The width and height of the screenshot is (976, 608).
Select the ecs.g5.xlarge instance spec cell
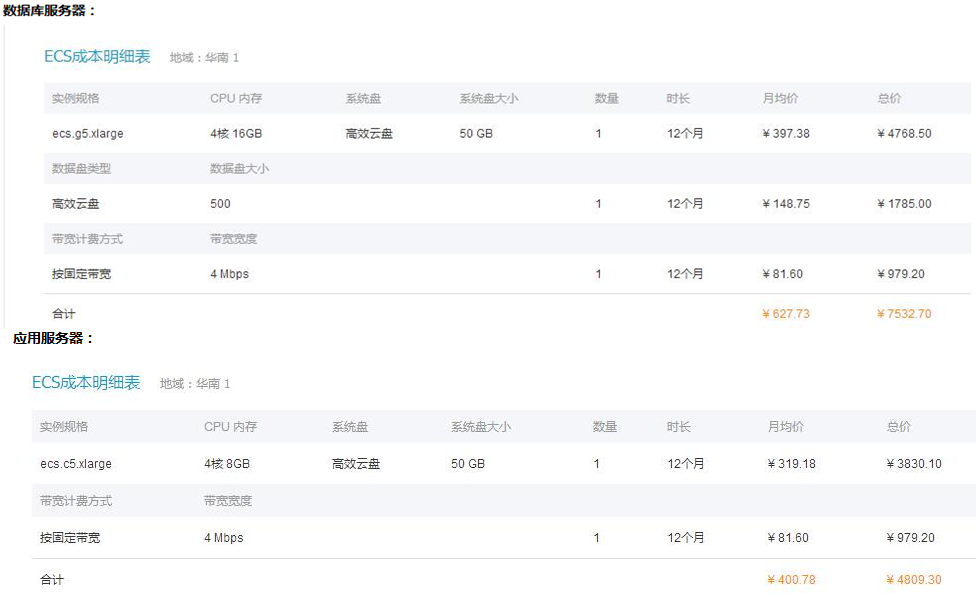[88, 134]
